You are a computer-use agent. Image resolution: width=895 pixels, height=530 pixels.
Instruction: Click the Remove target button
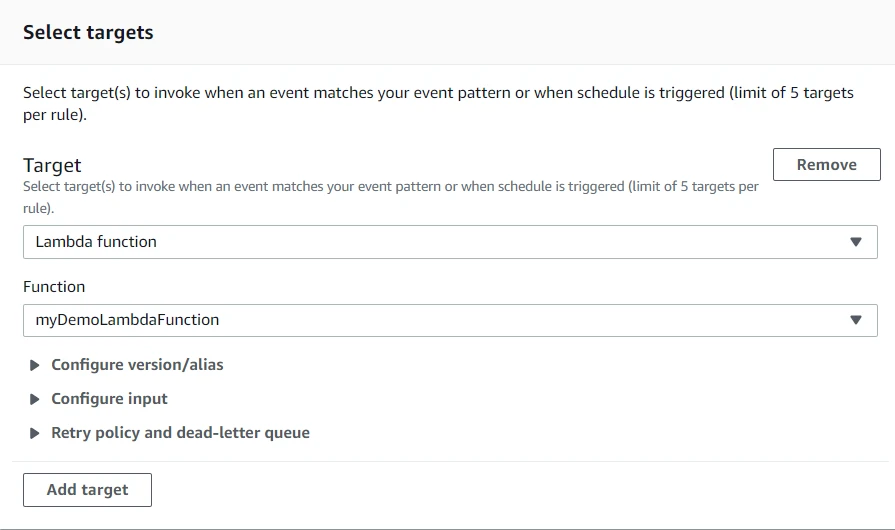(826, 165)
